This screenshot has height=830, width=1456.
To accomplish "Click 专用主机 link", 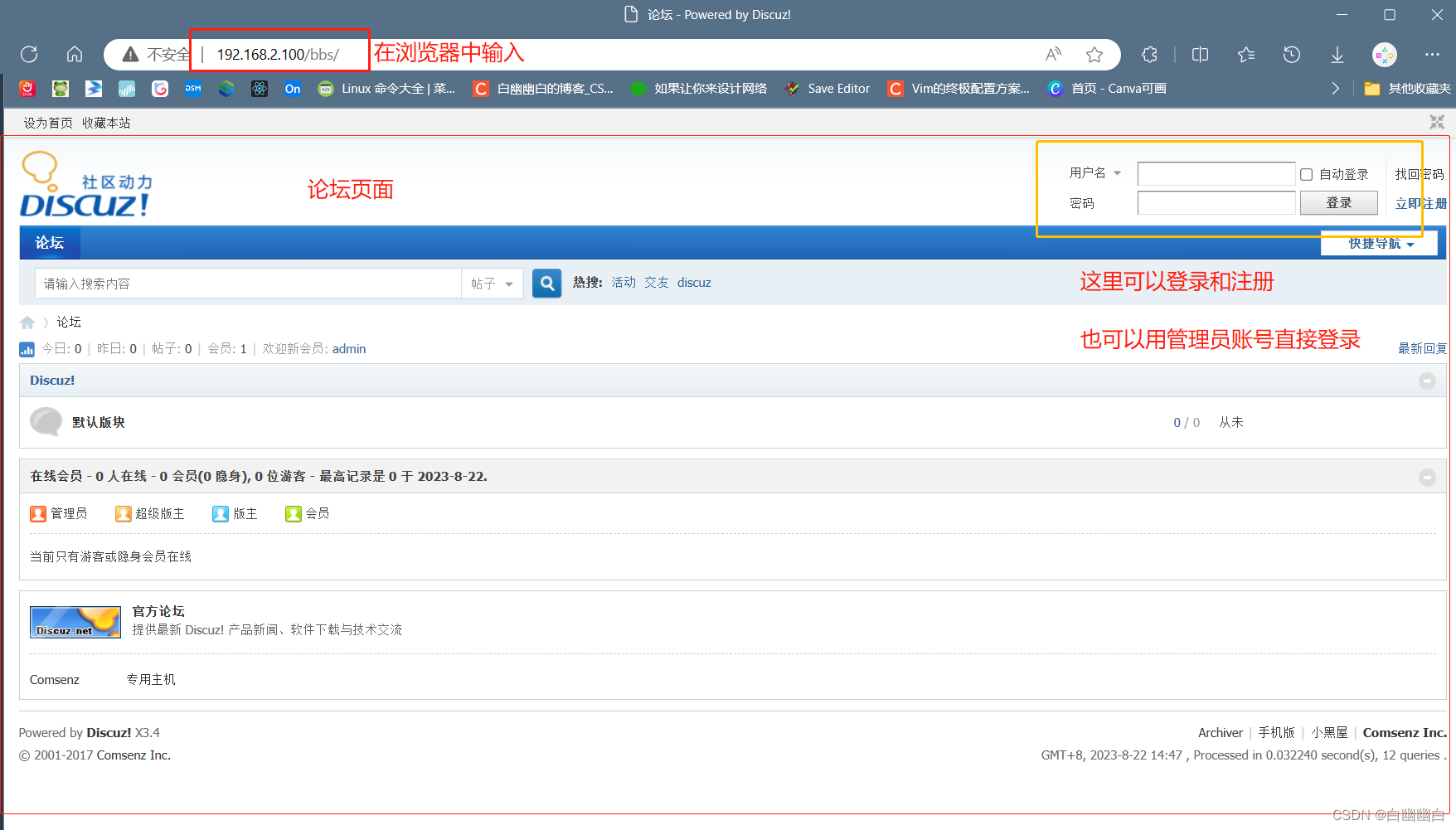I will click(x=151, y=680).
